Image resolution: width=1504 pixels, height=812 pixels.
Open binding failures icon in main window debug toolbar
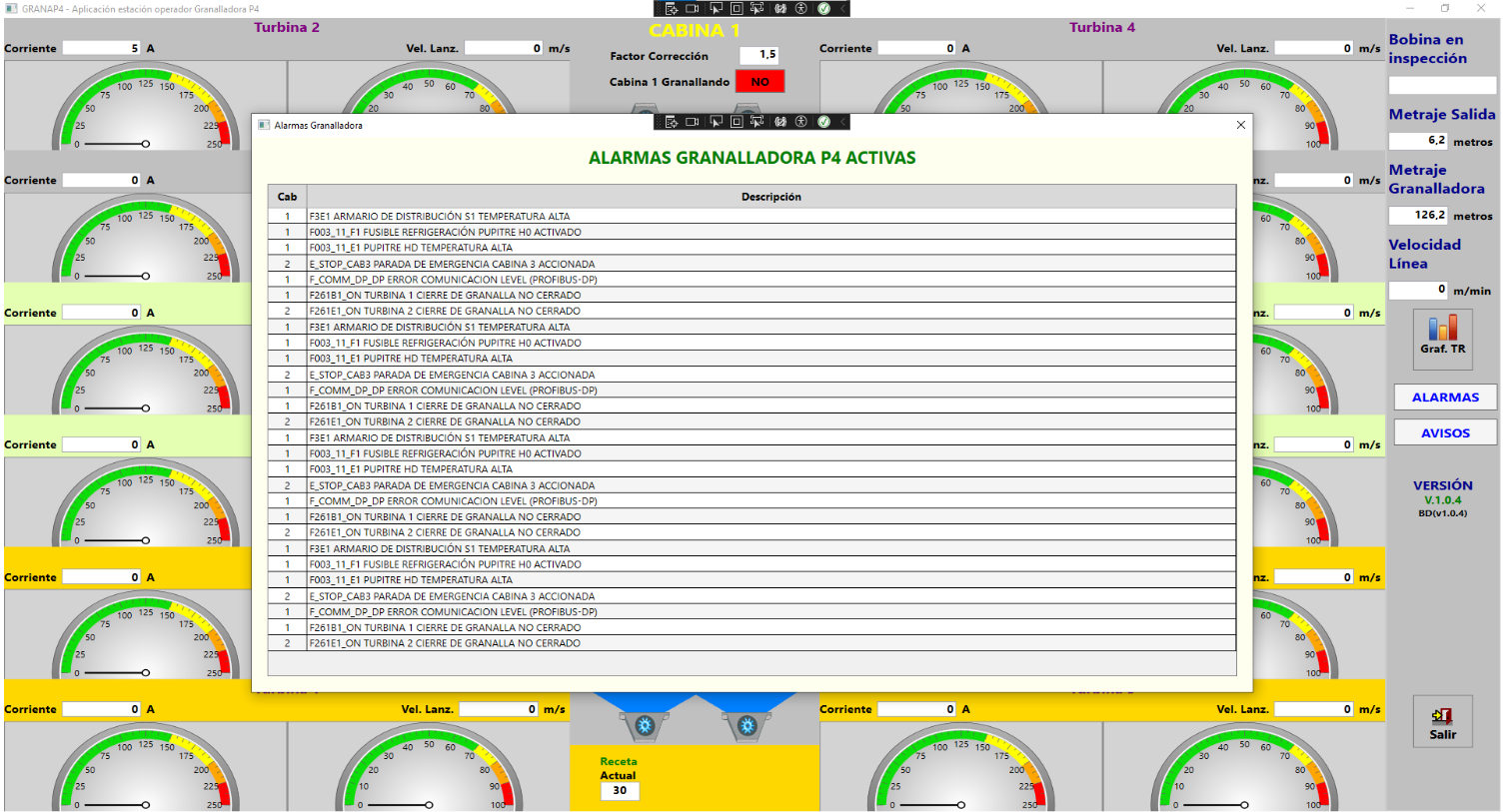point(780,8)
